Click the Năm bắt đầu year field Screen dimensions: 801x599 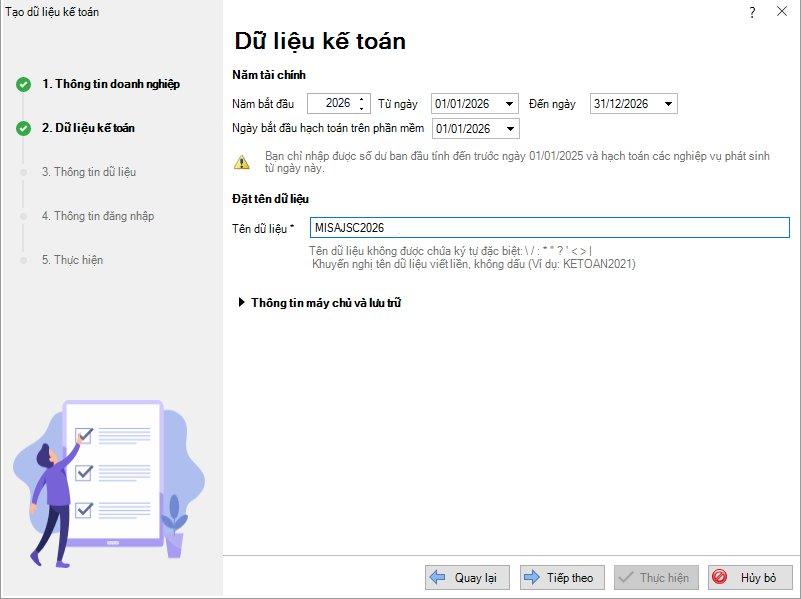tap(331, 103)
